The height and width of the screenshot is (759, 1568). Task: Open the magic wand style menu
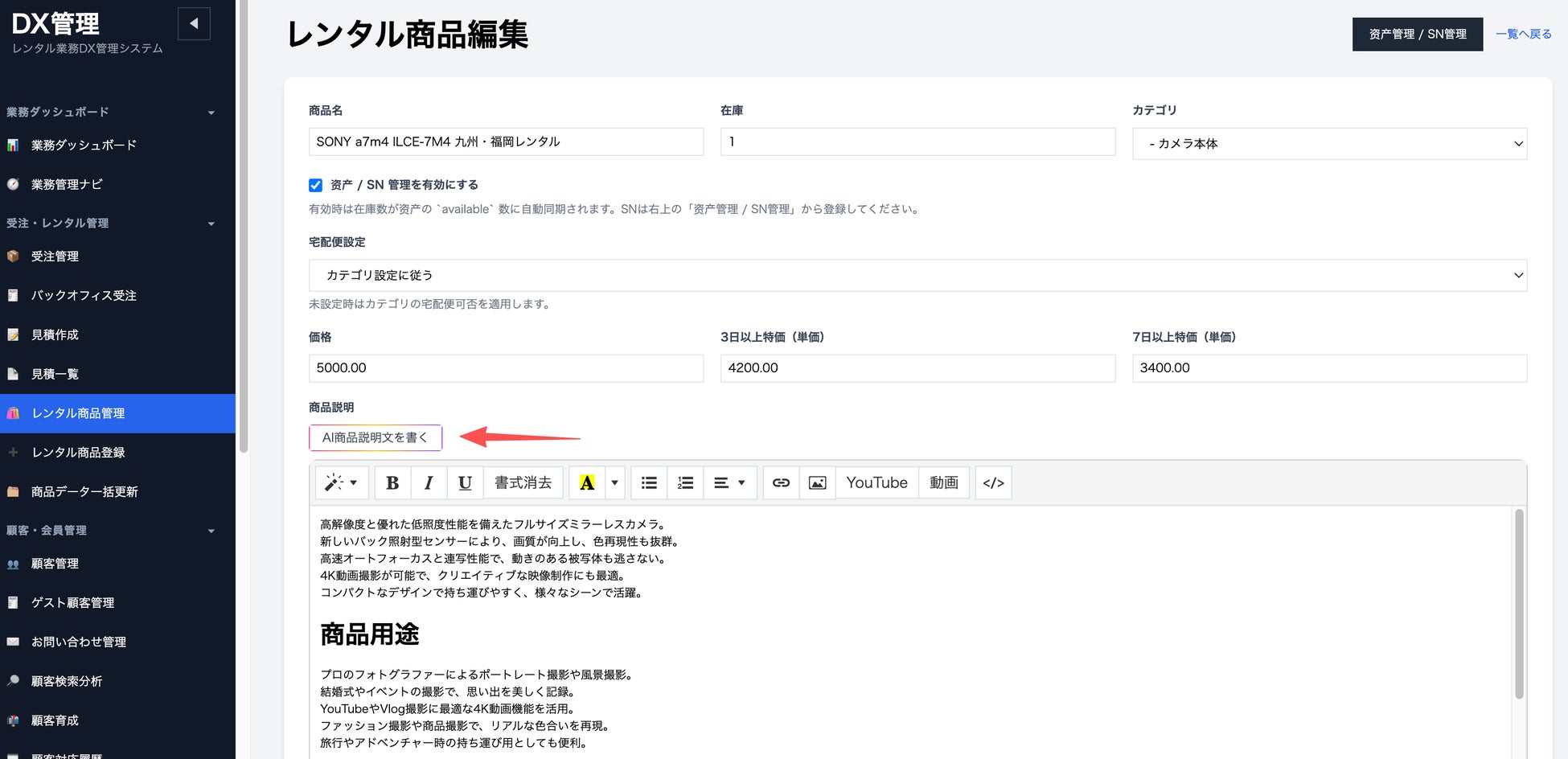[342, 482]
